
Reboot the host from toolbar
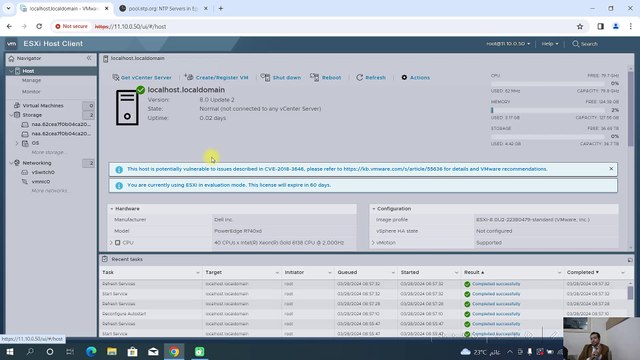325,78
